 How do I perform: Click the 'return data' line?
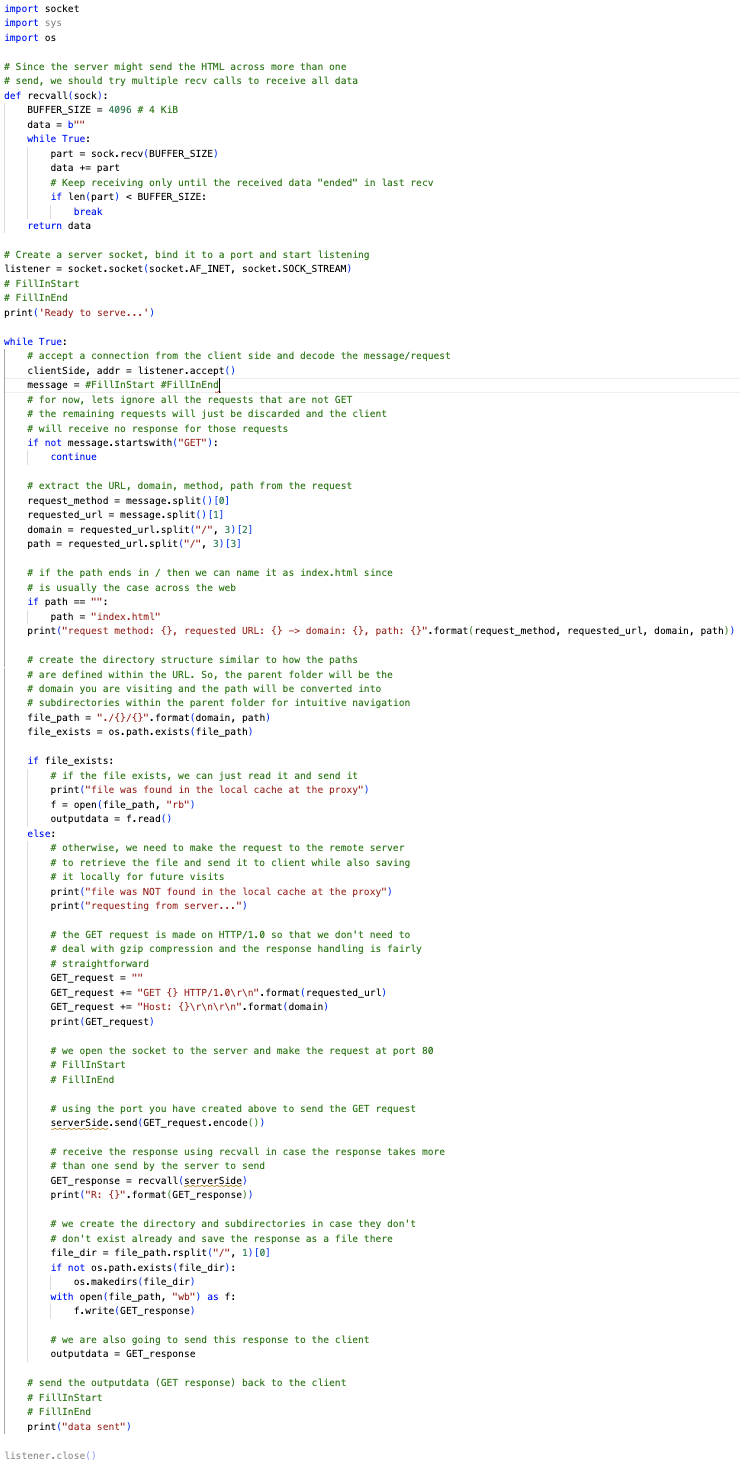[x=59, y=226]
